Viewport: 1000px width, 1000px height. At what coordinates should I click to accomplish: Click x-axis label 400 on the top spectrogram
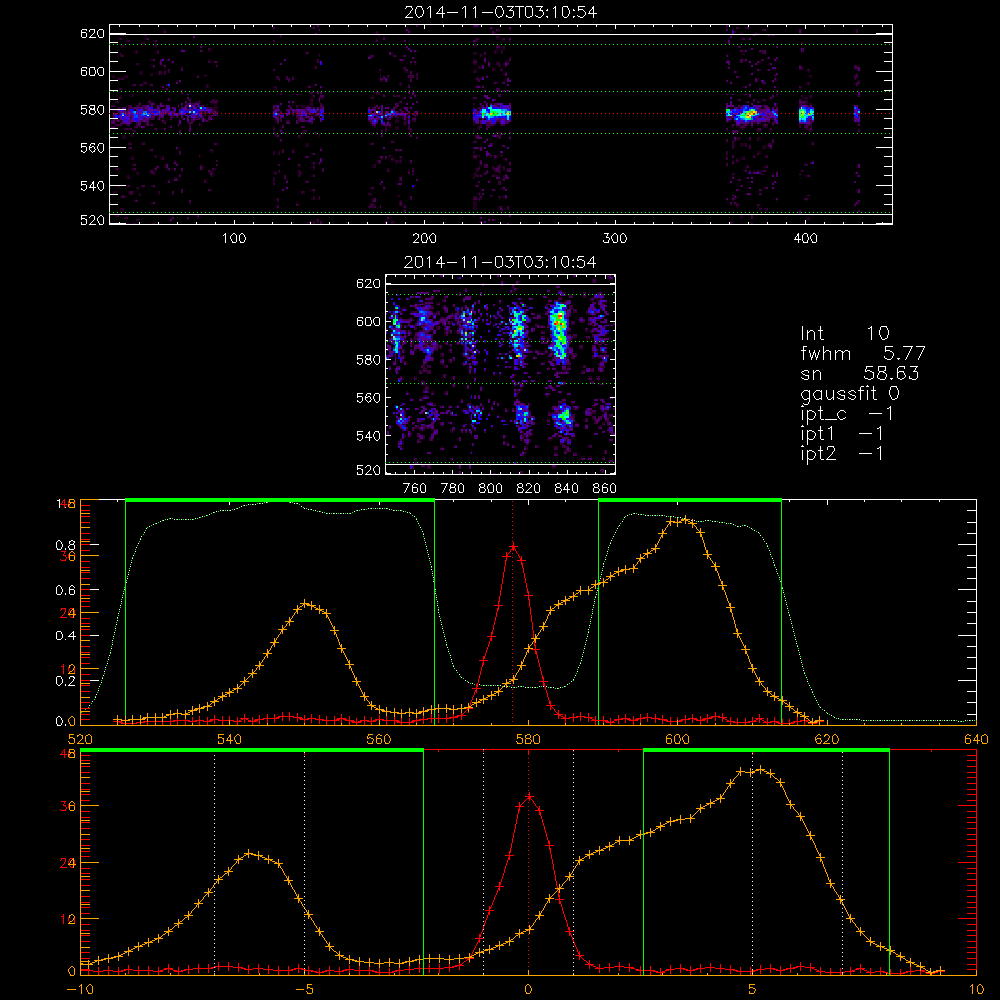805,239
